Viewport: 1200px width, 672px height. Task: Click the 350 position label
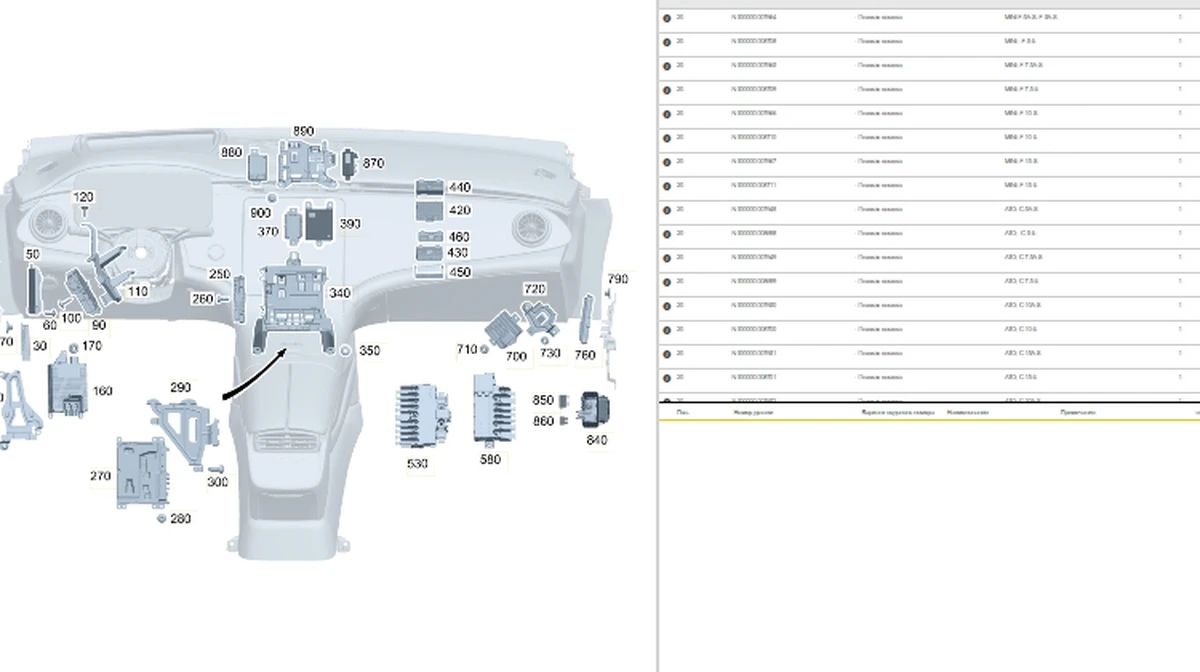coord(369,351)
